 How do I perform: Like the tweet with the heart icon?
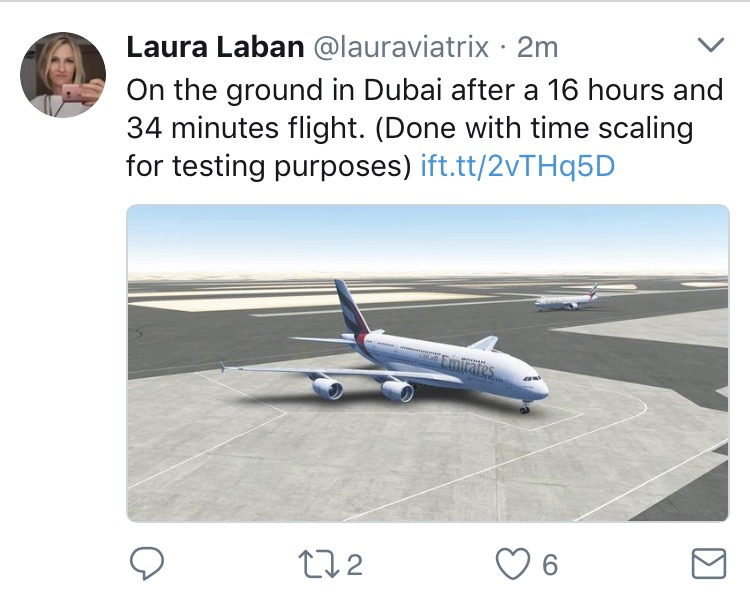[x=513, y=565]
